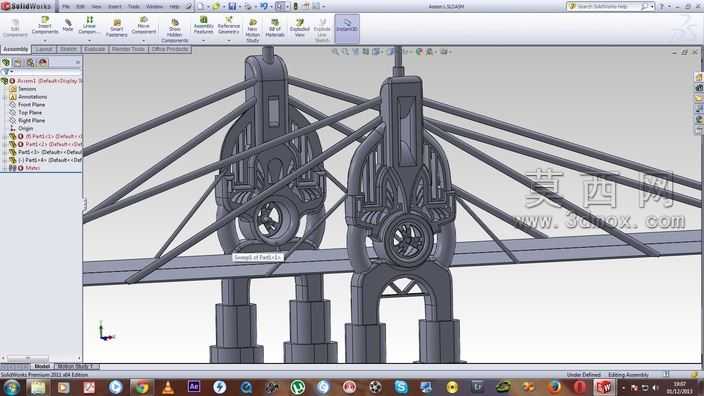Image resolution: width=704 pixels, height=396 pixels.
Task: Open Skype from taskbar
Action: click(401, 387)
